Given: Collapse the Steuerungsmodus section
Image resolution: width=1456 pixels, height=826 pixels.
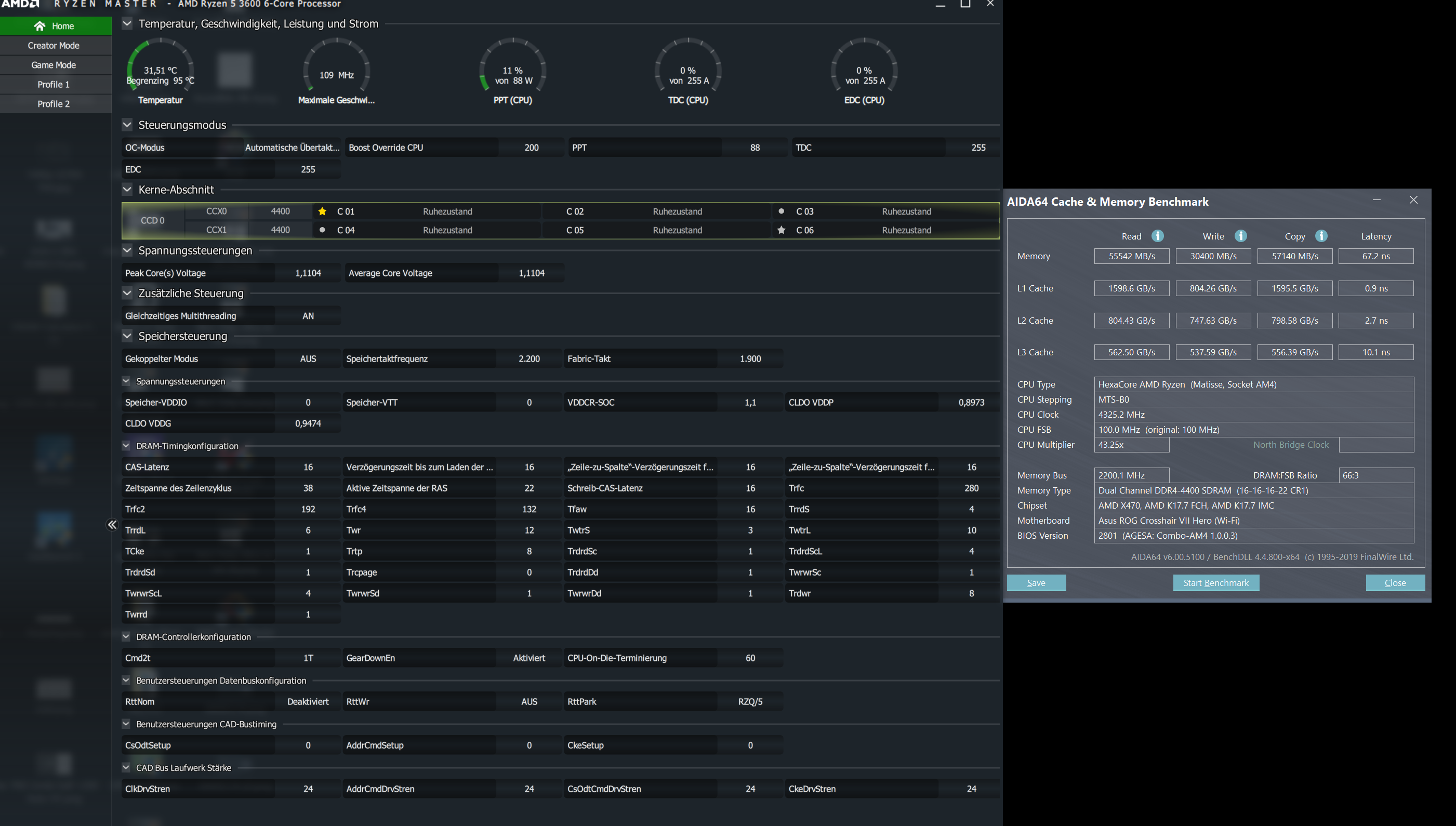Looking at the screenshot, I should (x=127, y=125).
